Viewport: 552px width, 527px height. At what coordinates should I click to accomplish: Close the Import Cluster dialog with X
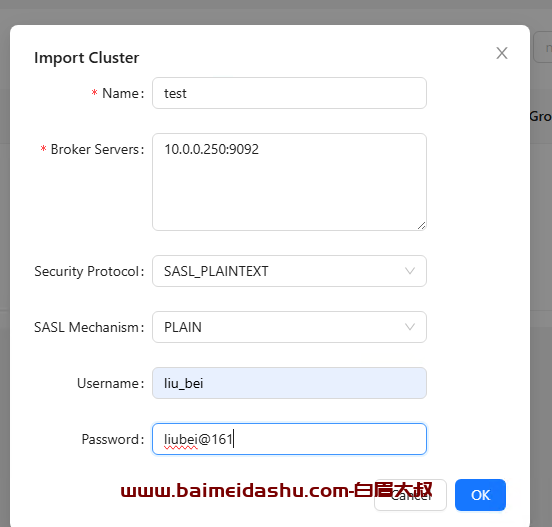(x=502, y=54)
